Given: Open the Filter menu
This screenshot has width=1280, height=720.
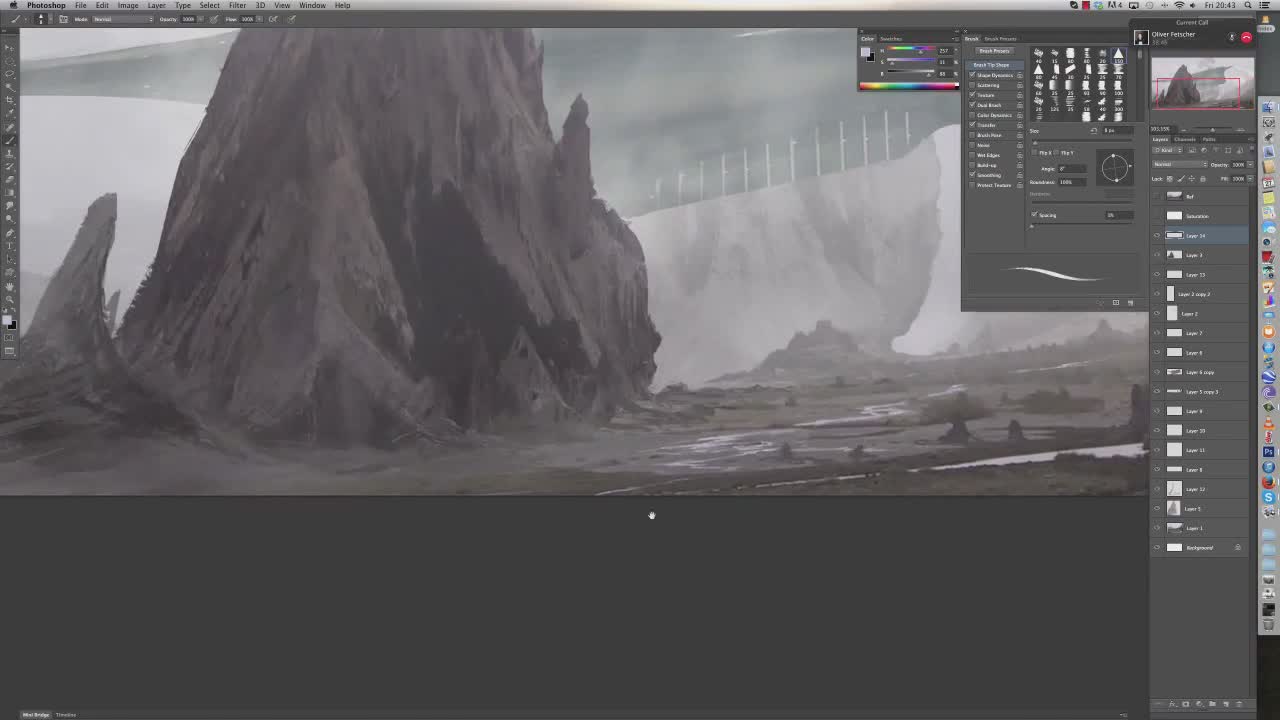Looking at the screenshot, I should point(237,5).
